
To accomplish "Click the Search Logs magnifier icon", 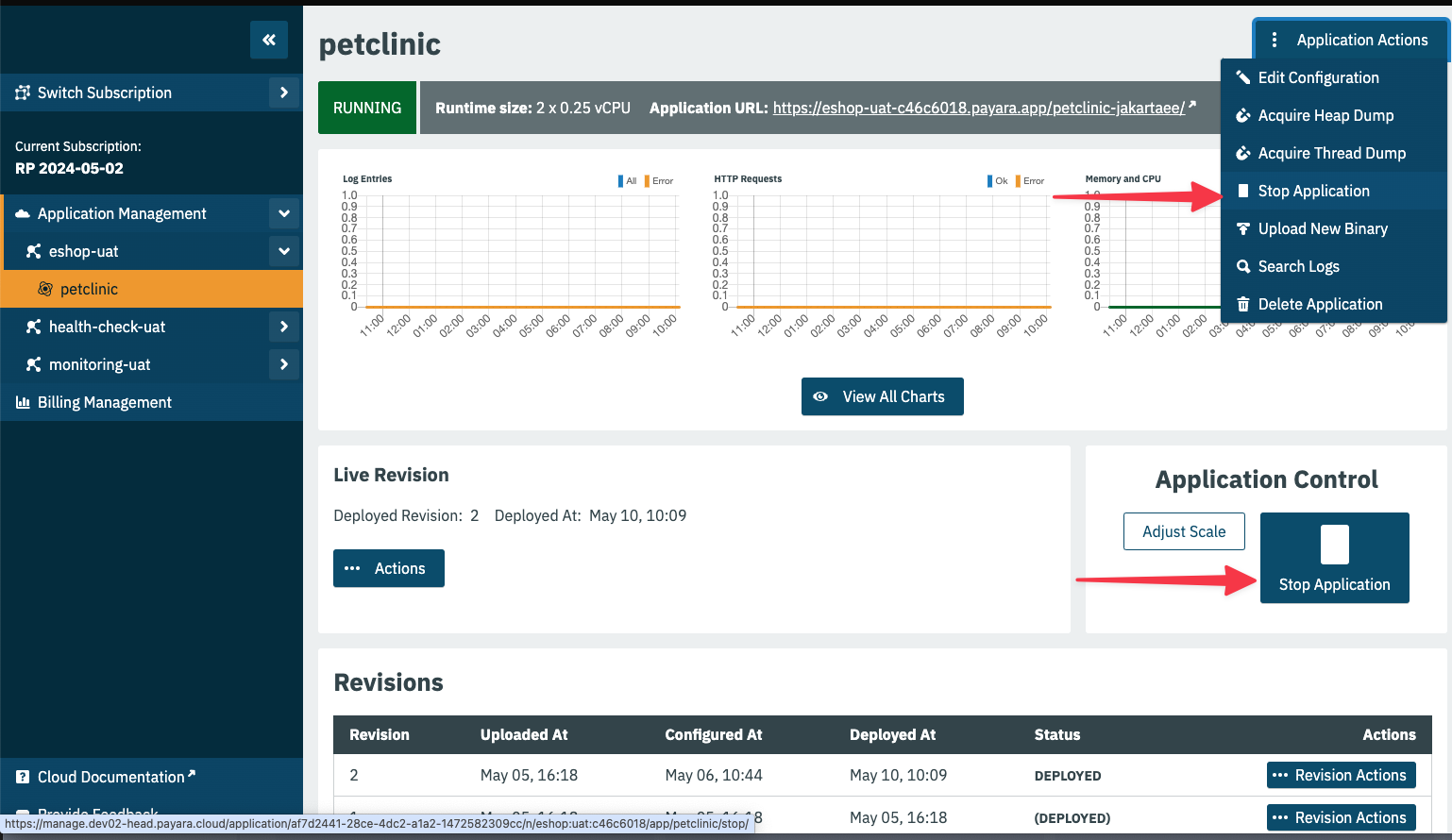I will [1243, 266].
